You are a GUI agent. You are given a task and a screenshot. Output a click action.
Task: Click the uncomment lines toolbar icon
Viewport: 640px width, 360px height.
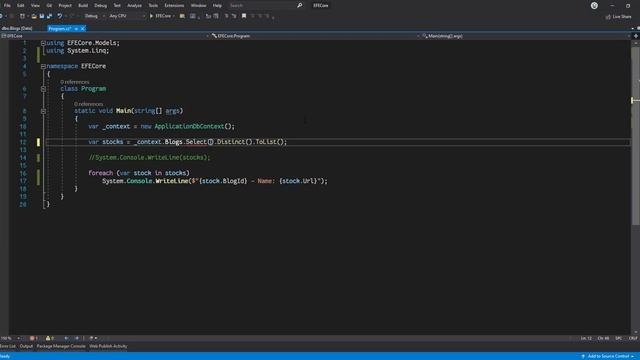(234, 16)
